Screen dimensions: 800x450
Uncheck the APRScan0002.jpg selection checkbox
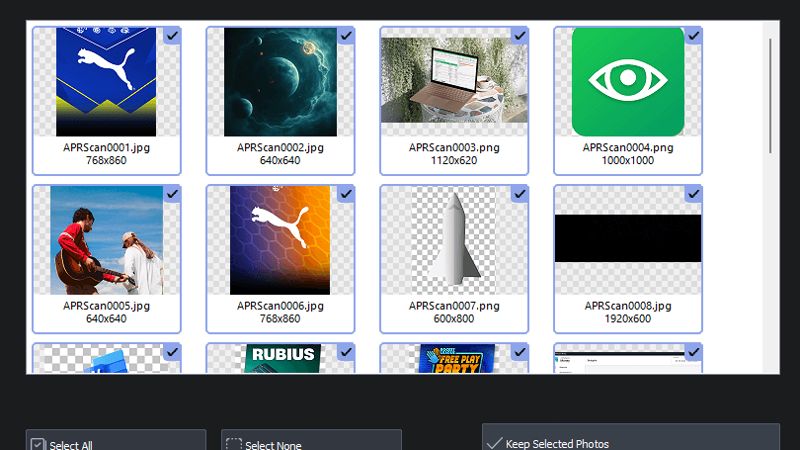pyautogui.click(x=346, y=36)
